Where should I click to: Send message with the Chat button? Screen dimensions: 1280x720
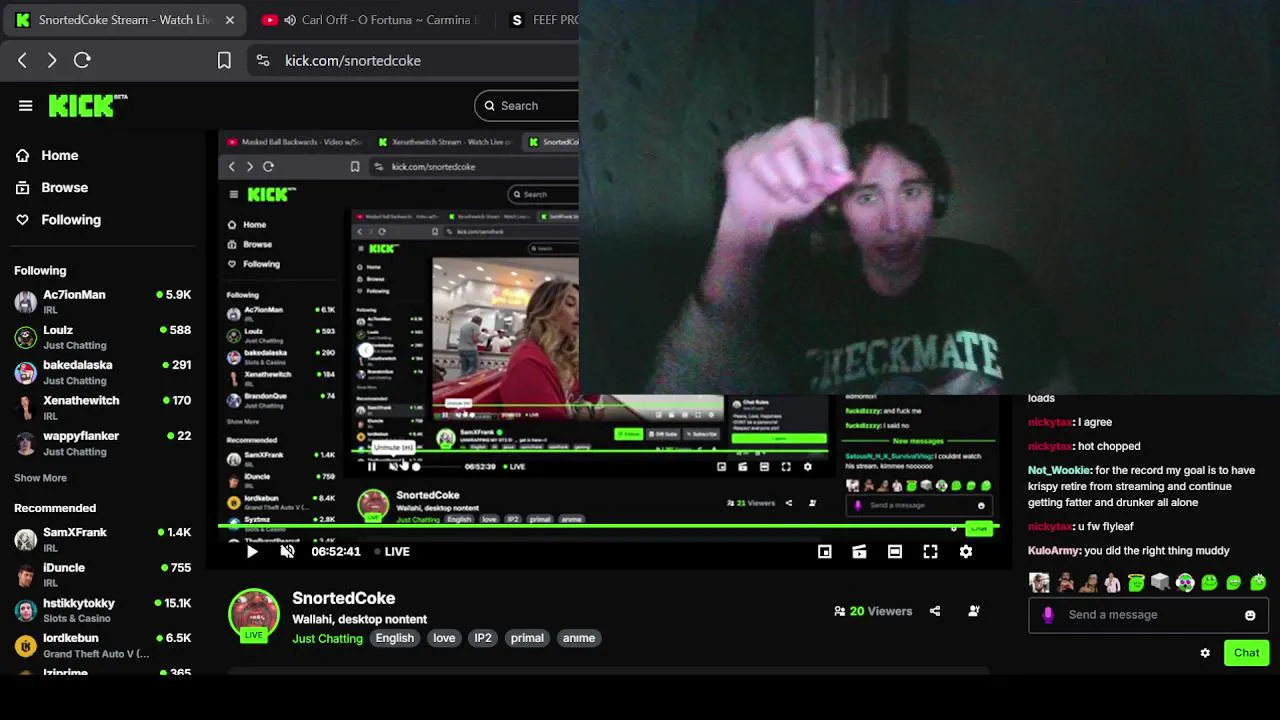[x=1246, y=653]
